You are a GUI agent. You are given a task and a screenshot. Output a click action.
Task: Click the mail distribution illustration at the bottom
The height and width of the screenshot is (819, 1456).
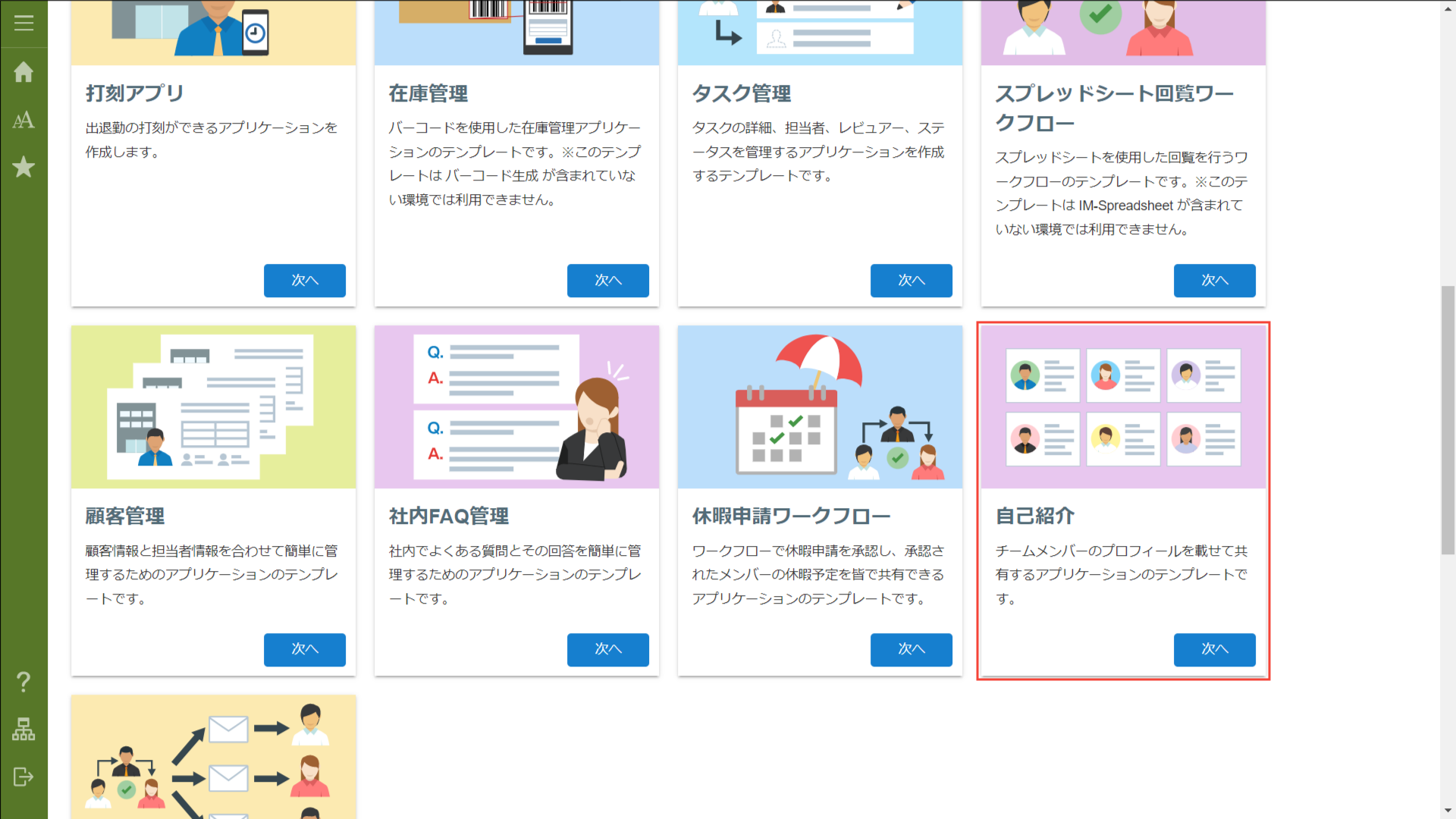(x=213, y=758)
